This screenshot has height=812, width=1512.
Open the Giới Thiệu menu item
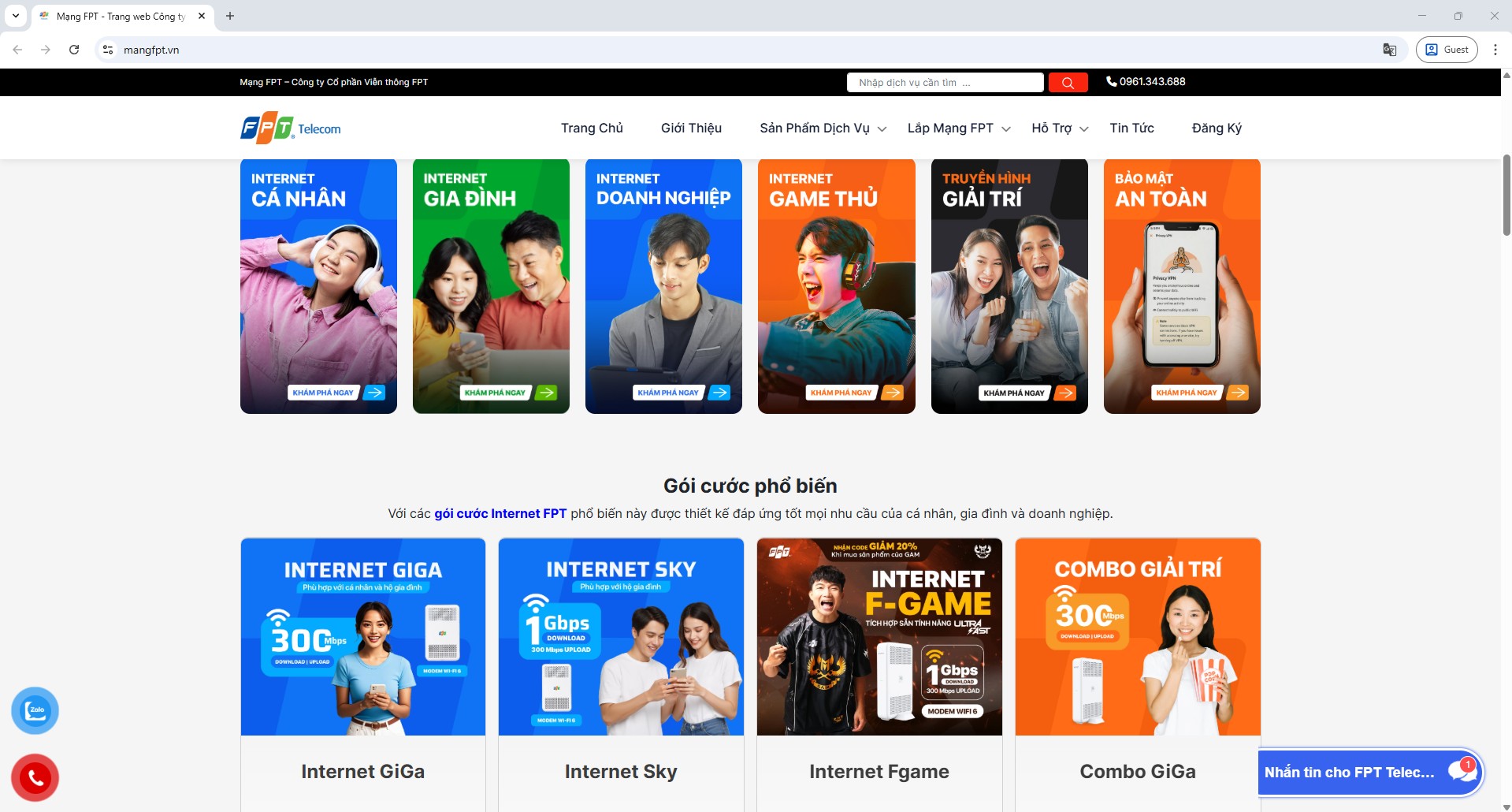coord(691,129)
